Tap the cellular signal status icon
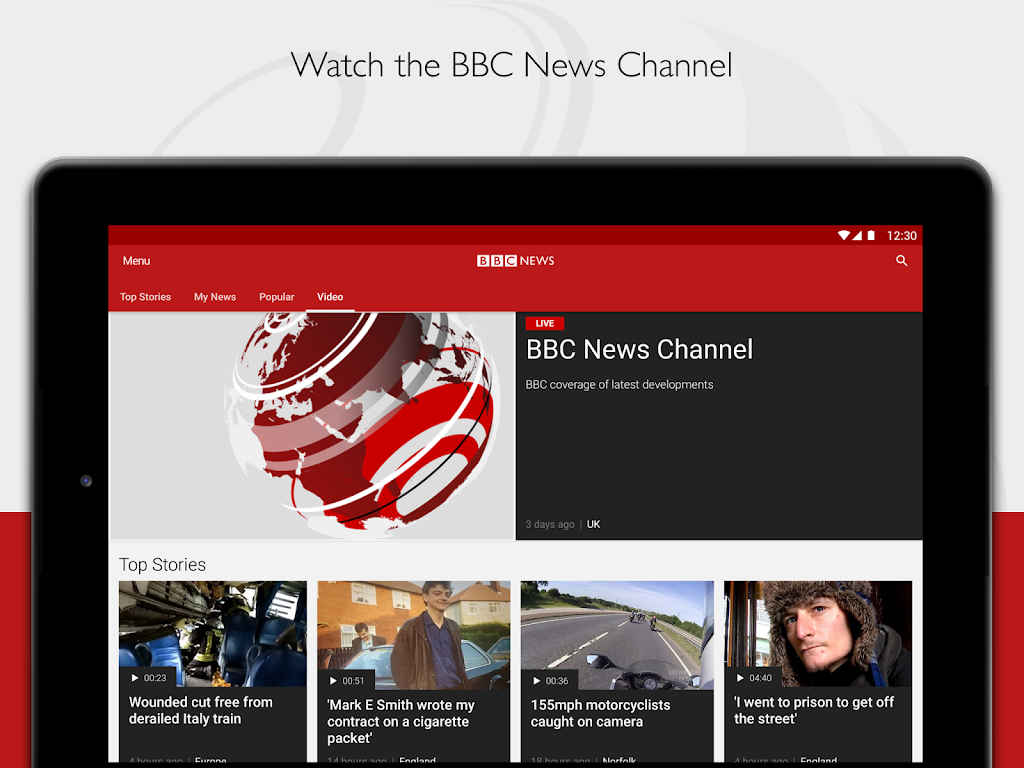The width and height of the screenshot is (1024, 768). [x=857, y=235]
